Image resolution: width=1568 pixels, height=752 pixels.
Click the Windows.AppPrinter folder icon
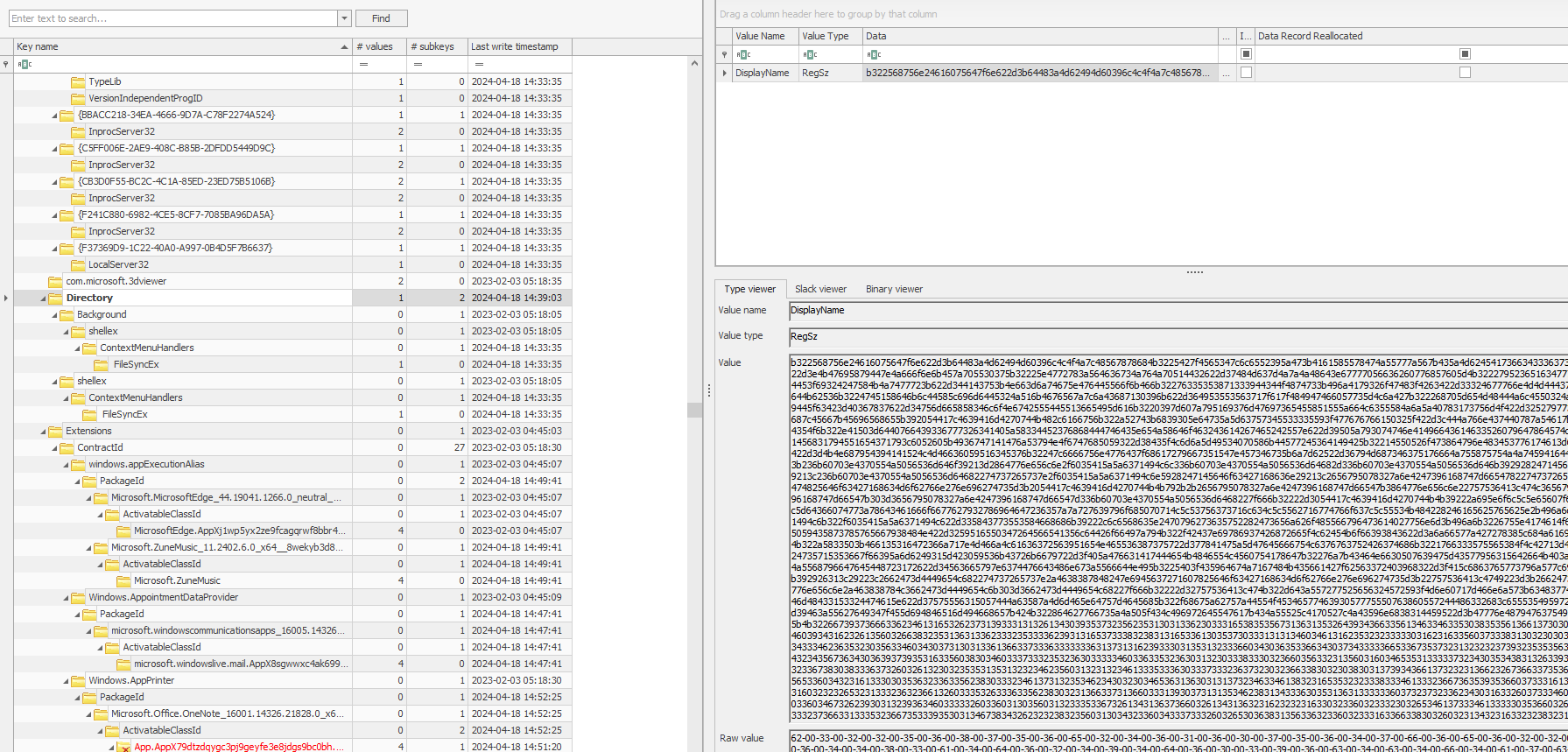point(78,680)
